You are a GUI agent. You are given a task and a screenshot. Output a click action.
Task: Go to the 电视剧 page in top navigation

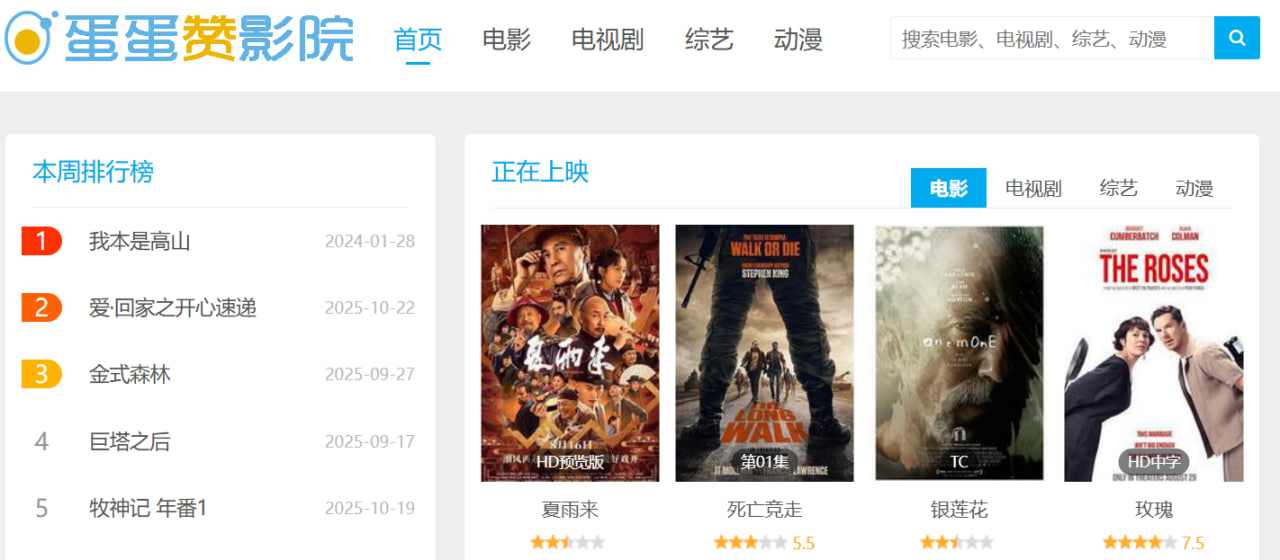coord(608,40)
